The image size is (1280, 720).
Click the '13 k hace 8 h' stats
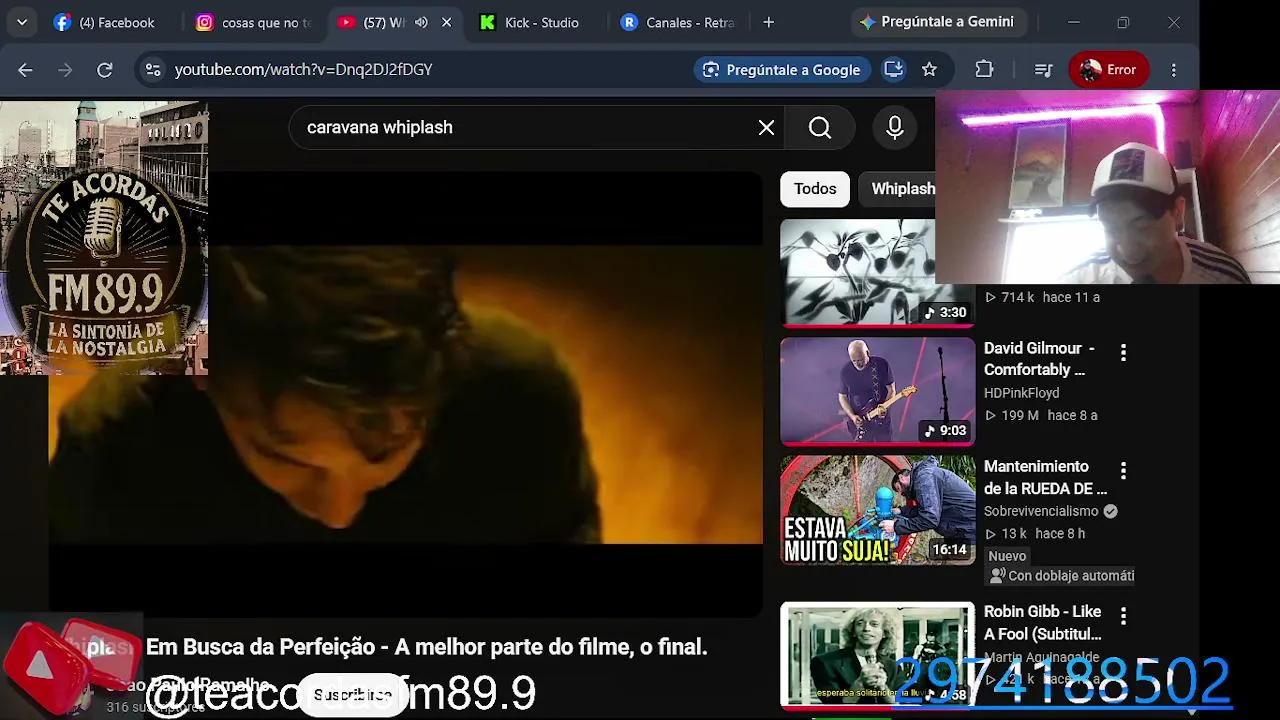click(1034, 533)
